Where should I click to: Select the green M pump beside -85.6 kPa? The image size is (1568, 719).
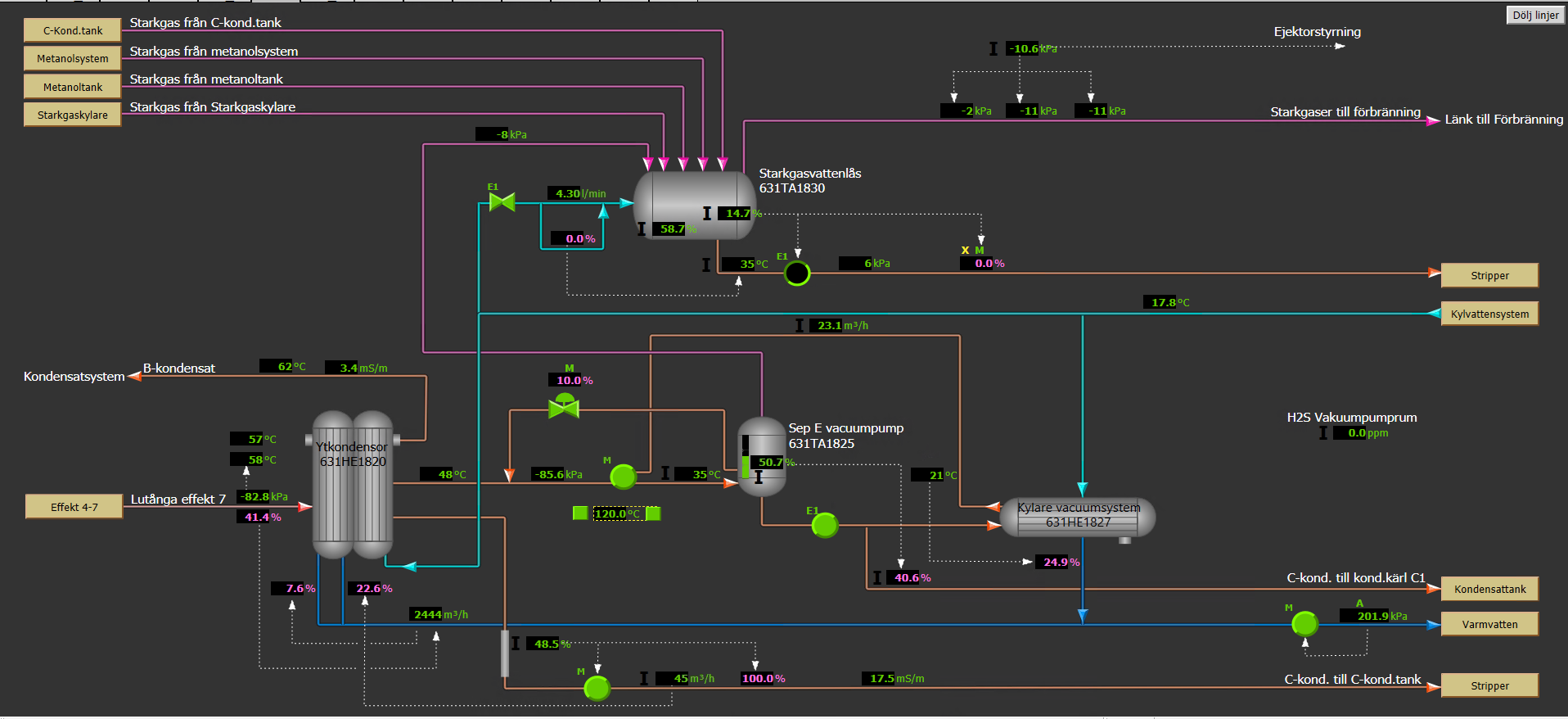pos(624,476)
